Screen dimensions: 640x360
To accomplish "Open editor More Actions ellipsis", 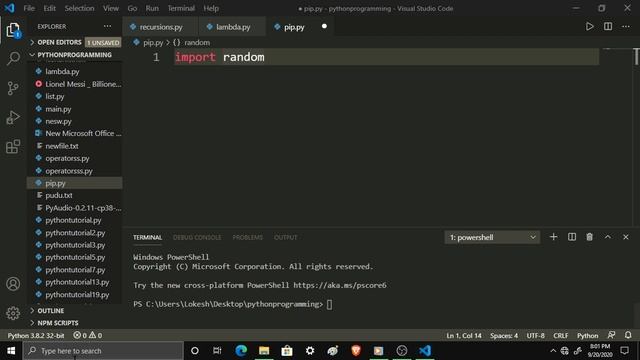I will (x=626, y=27).
